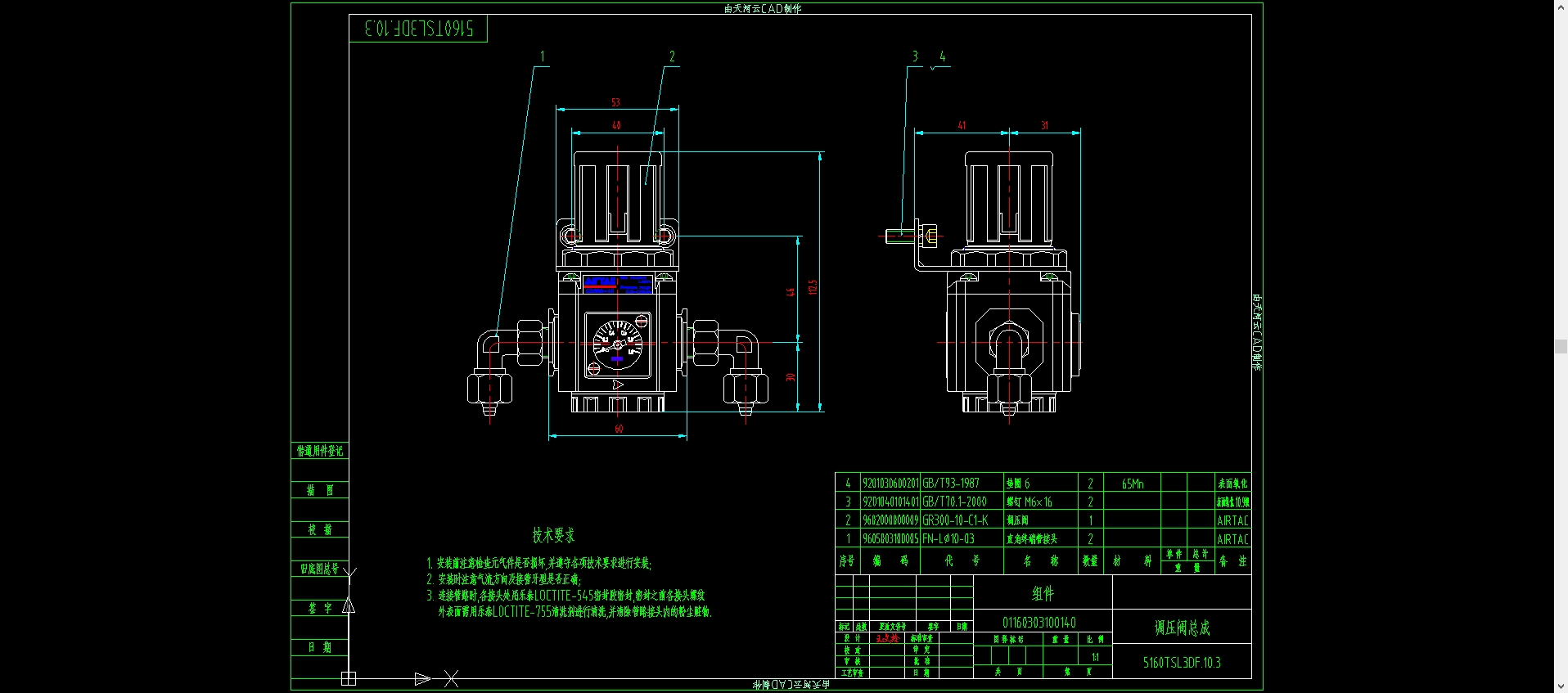1568x693 pixels.
Task: Click the UCS X-axis arrowhead
Action: click(422, 678)
